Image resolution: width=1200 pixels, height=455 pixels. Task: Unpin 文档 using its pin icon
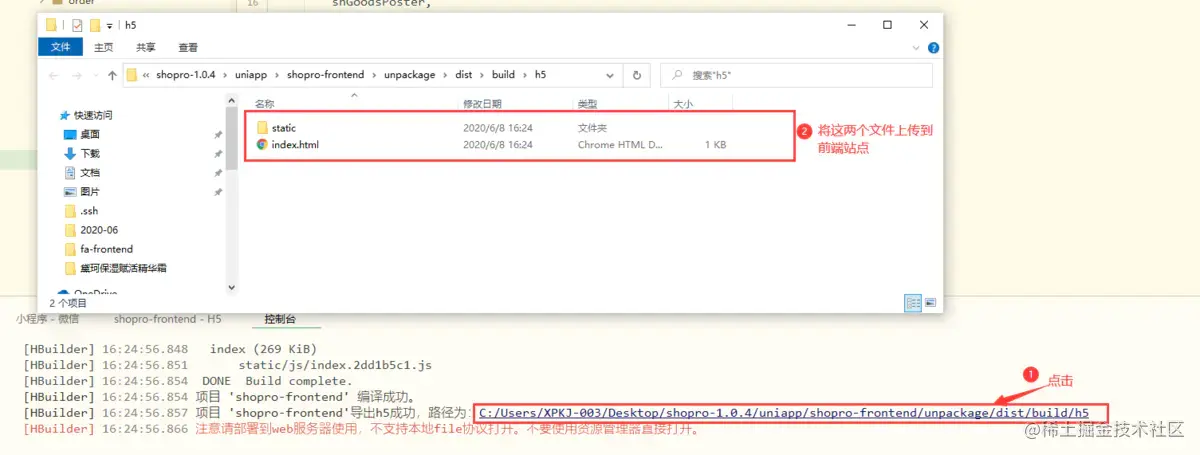pos(218,173)
